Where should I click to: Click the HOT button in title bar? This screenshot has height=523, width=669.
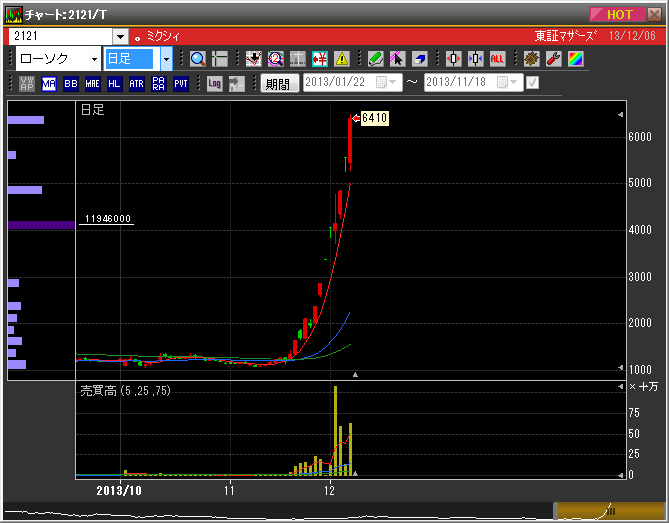click(620, 14)
